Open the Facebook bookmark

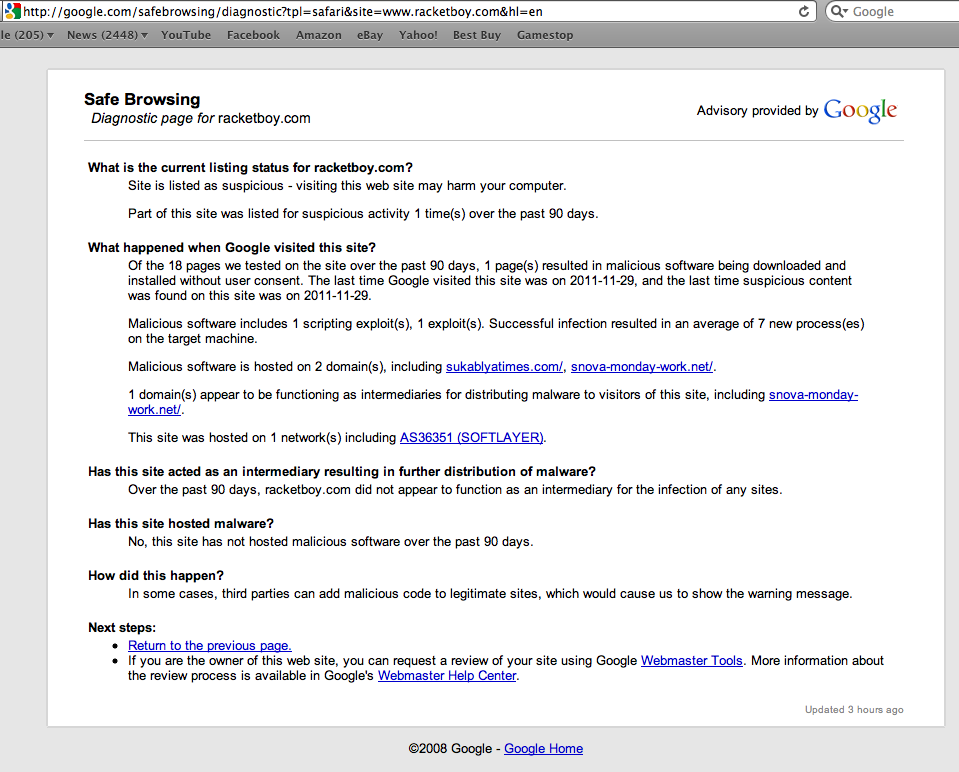[253, 35]
